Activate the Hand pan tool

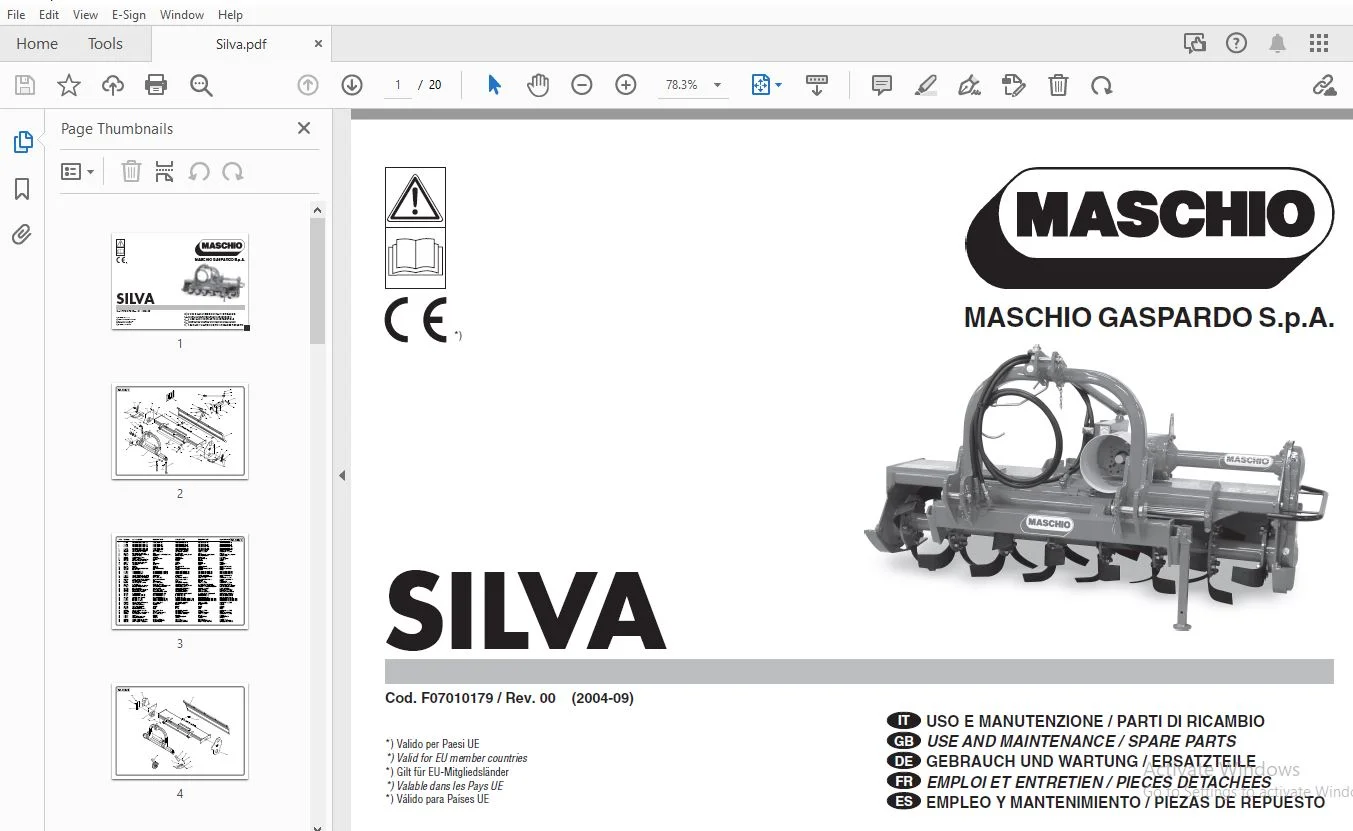pos(538,85)
